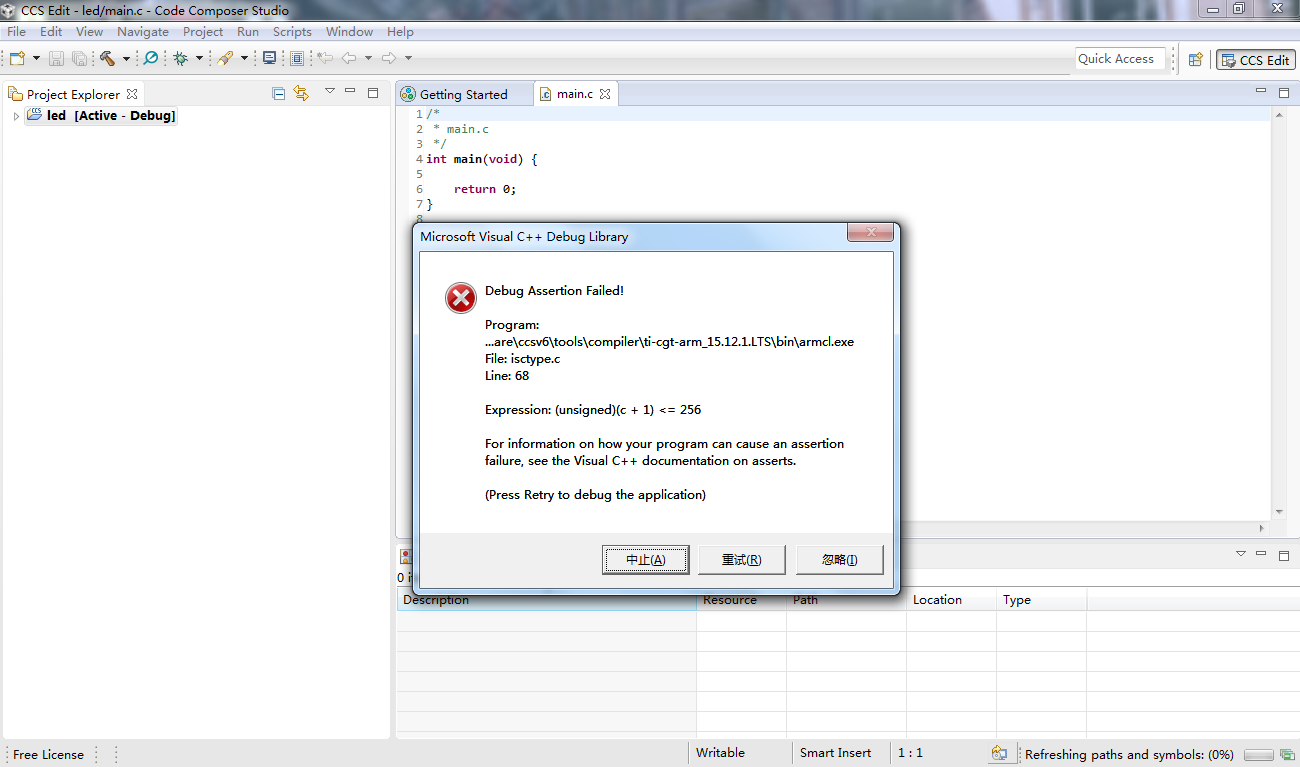Click the editor vertical scrollbar up arrow

pos(1279,114)
